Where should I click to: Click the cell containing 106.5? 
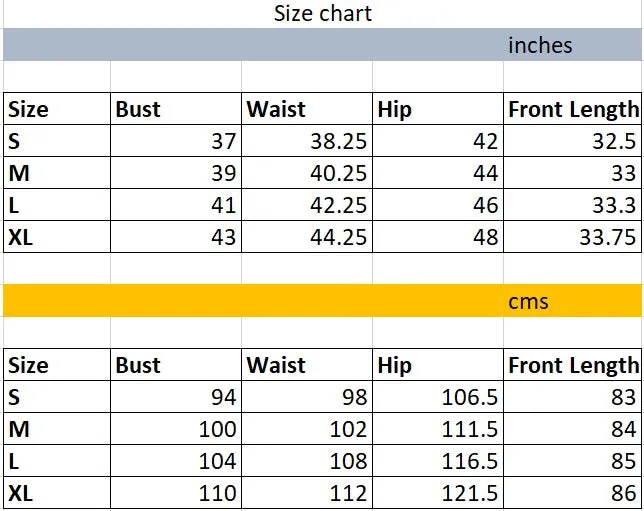(438, 397)
